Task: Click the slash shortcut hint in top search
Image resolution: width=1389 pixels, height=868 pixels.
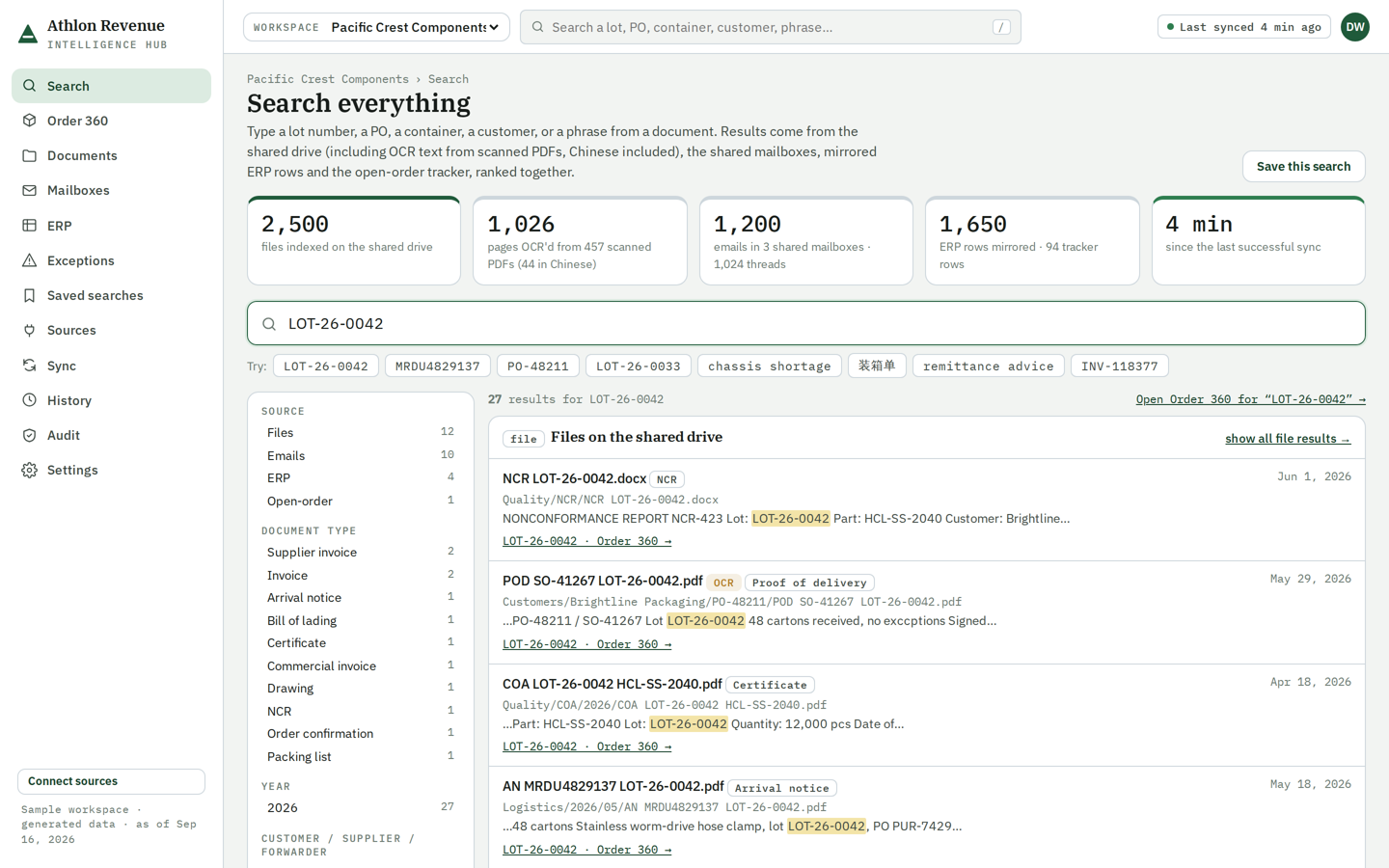Action: point(1001,27)
